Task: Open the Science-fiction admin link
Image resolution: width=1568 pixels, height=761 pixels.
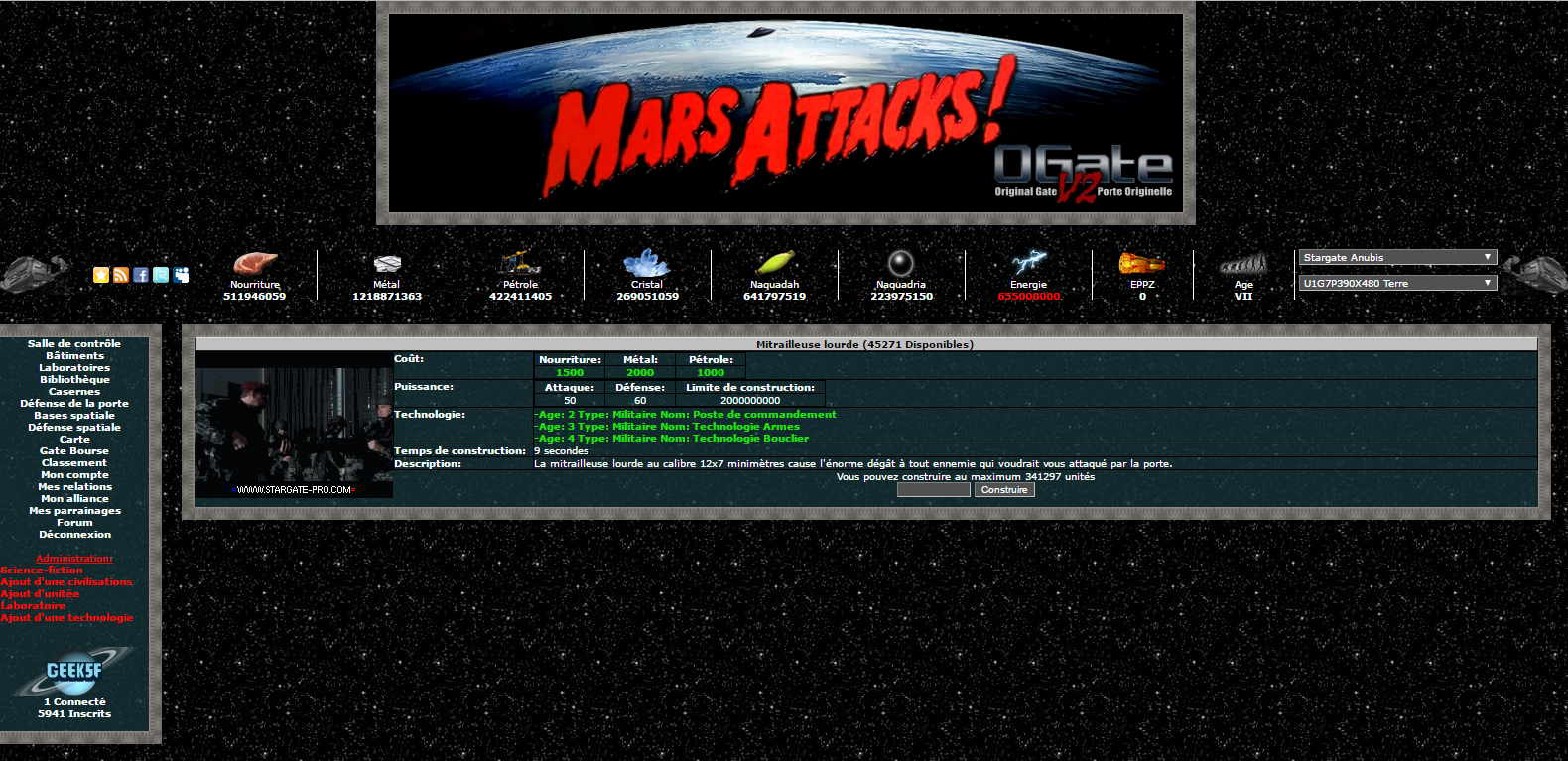Action: pos(42,571)
